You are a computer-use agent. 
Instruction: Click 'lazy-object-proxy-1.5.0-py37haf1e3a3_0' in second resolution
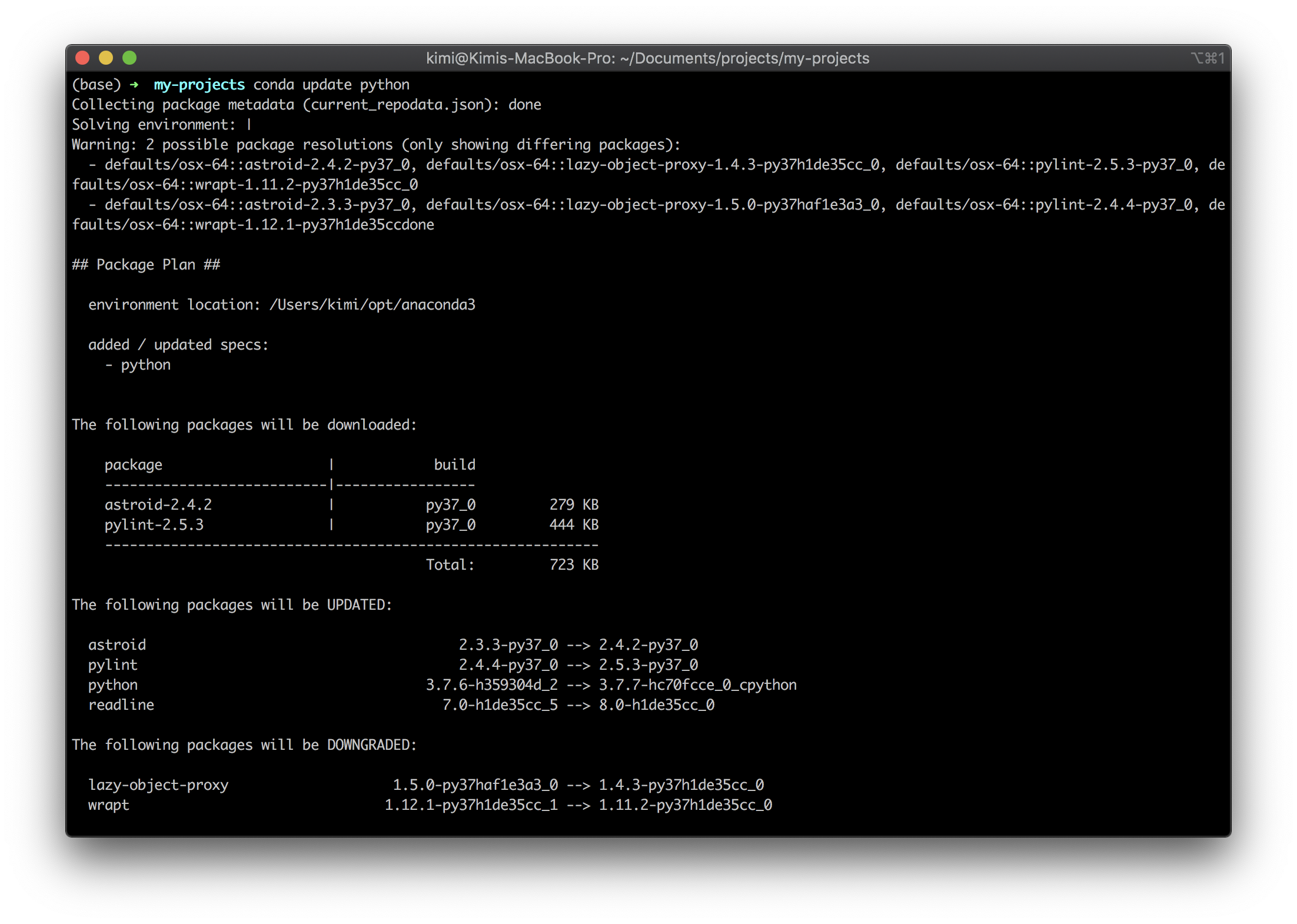click(723, 205)
